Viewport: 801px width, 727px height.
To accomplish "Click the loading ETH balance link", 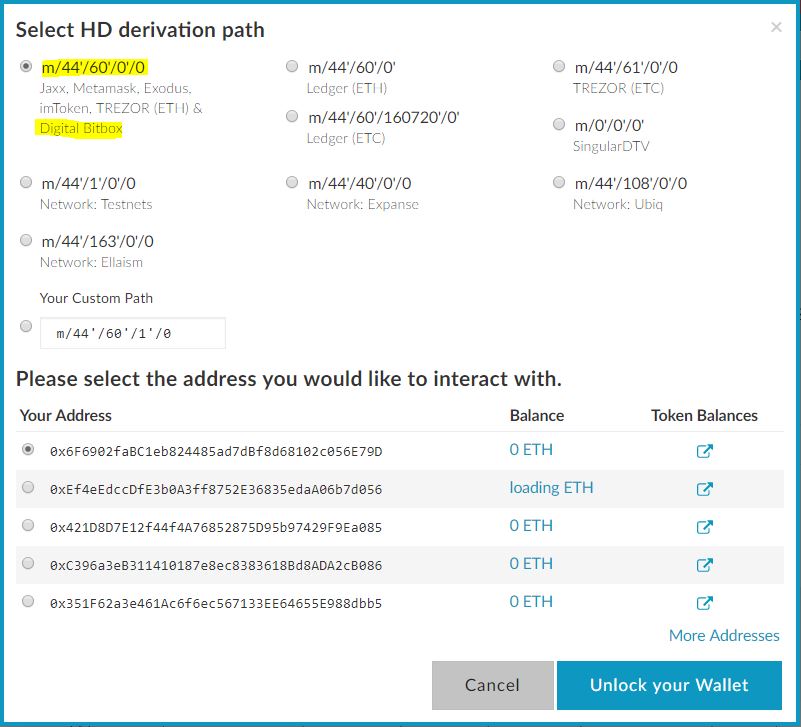I will [551, 488].
